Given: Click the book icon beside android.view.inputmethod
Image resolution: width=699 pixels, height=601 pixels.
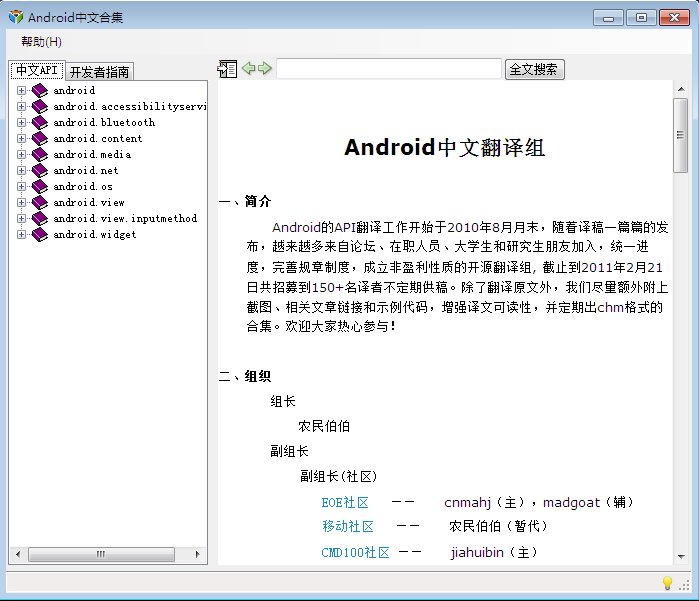Looking at the screenshot, I should click(x=40, y=218).
